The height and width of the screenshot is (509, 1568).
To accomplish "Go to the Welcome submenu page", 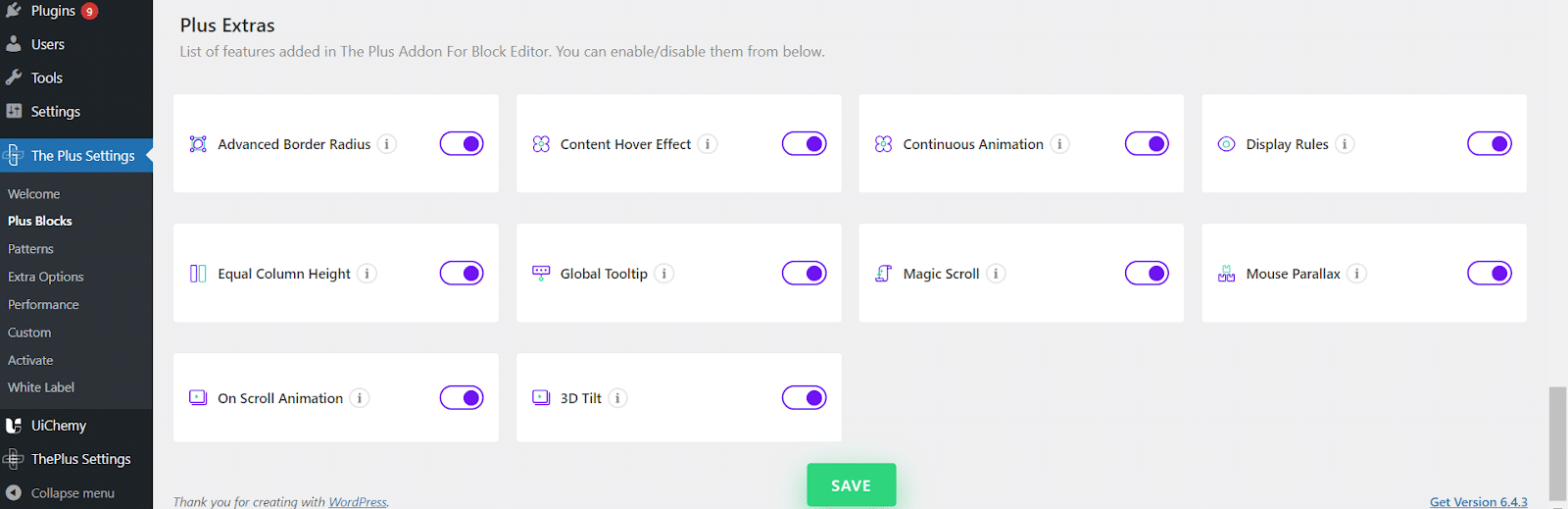I will tap(34, 194).
